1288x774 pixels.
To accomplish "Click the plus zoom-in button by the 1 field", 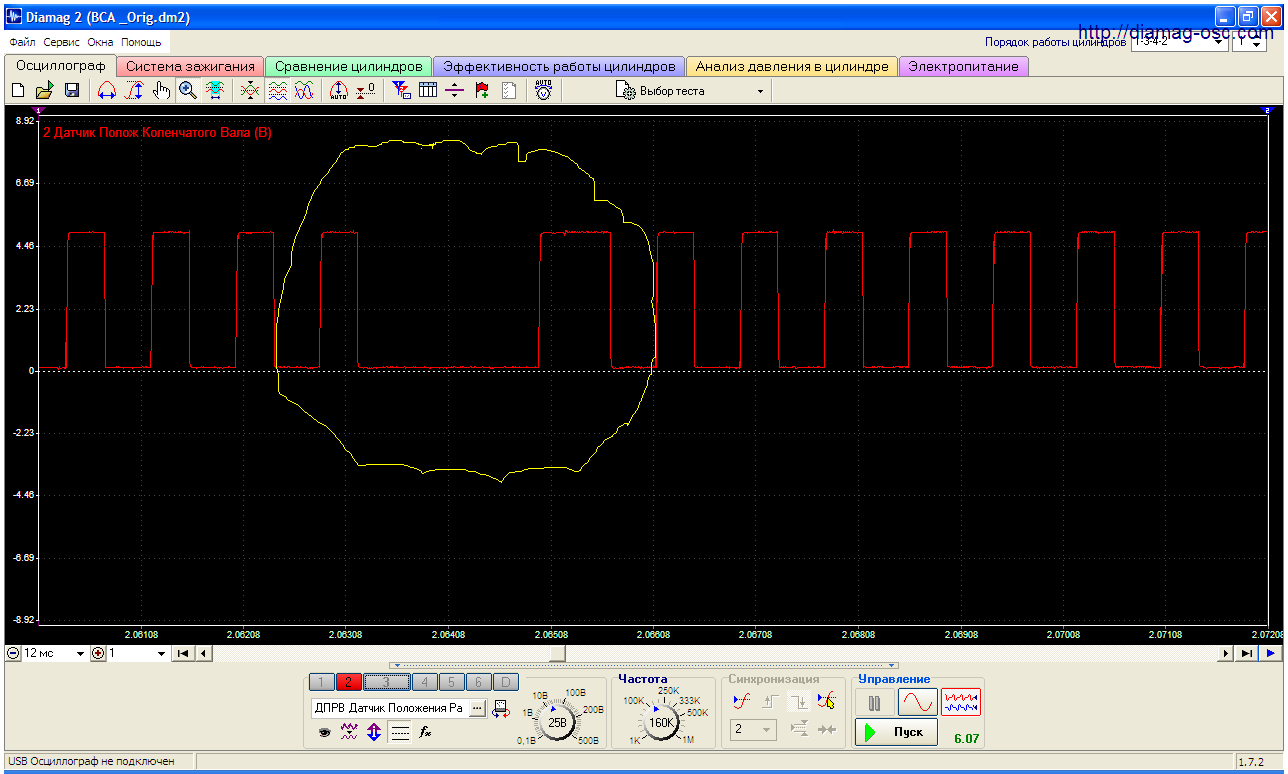I will click(98, 654).
